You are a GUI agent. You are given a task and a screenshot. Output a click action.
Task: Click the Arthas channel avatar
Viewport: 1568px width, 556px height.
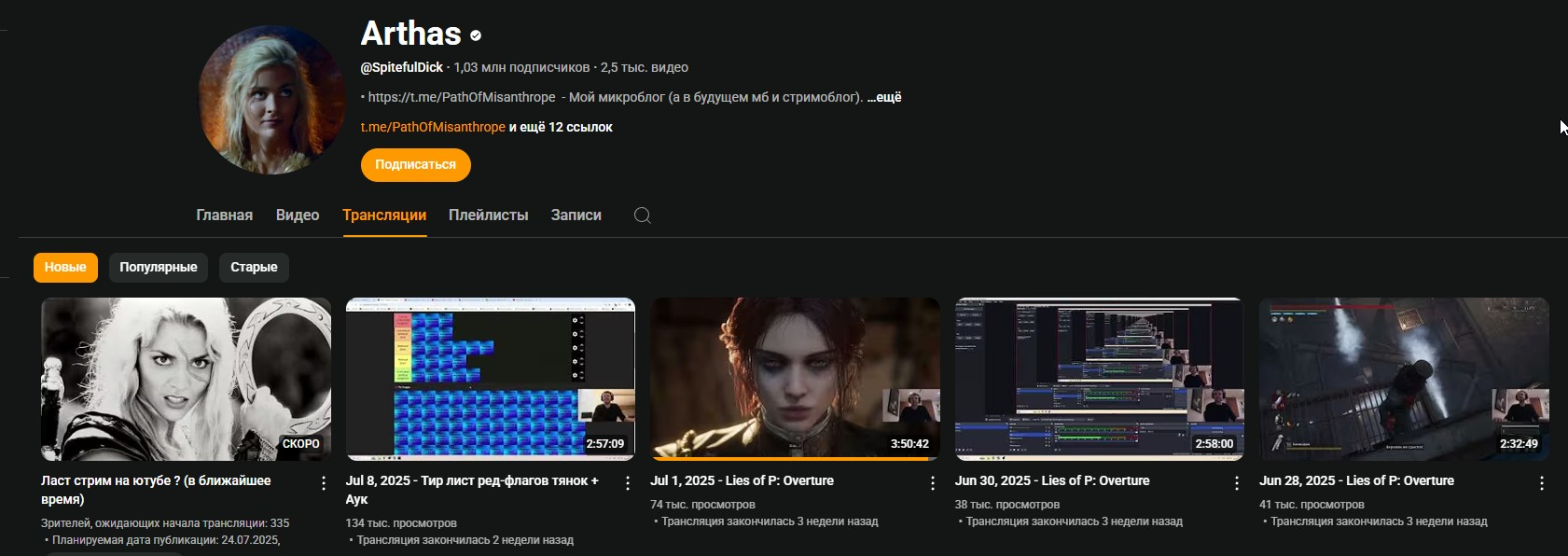click(x=272, y=100)
